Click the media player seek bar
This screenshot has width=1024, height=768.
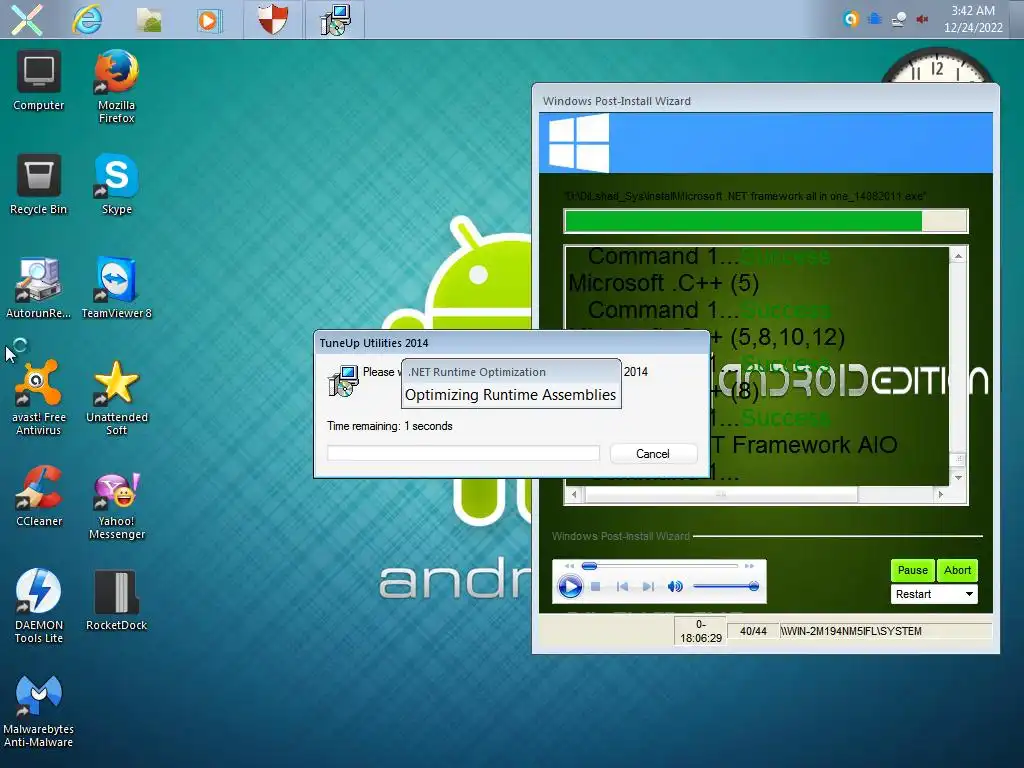pyautogui.click(x=660, y=566)
